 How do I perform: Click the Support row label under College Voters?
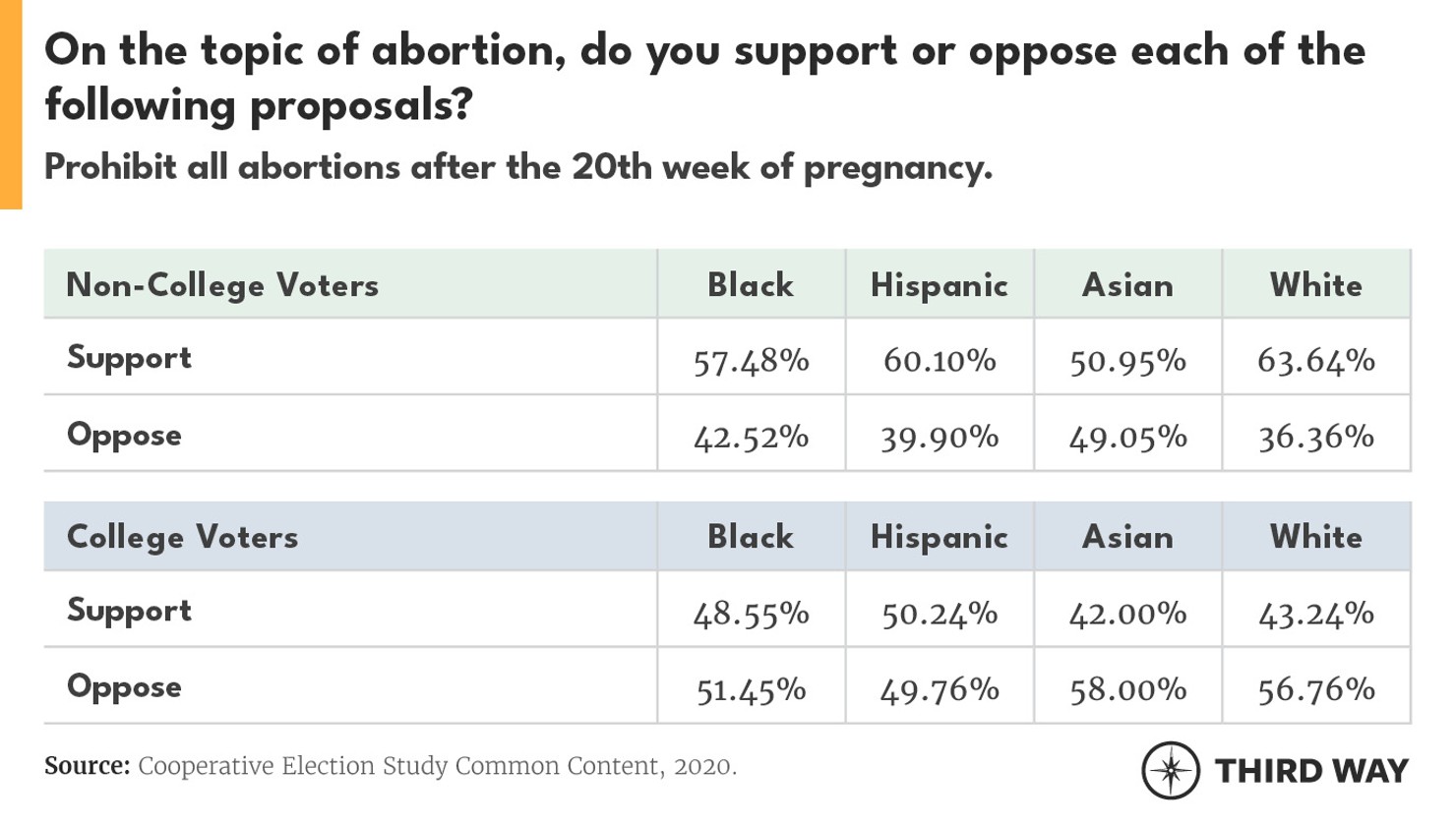pyautogui.click(x=129, y=611)
